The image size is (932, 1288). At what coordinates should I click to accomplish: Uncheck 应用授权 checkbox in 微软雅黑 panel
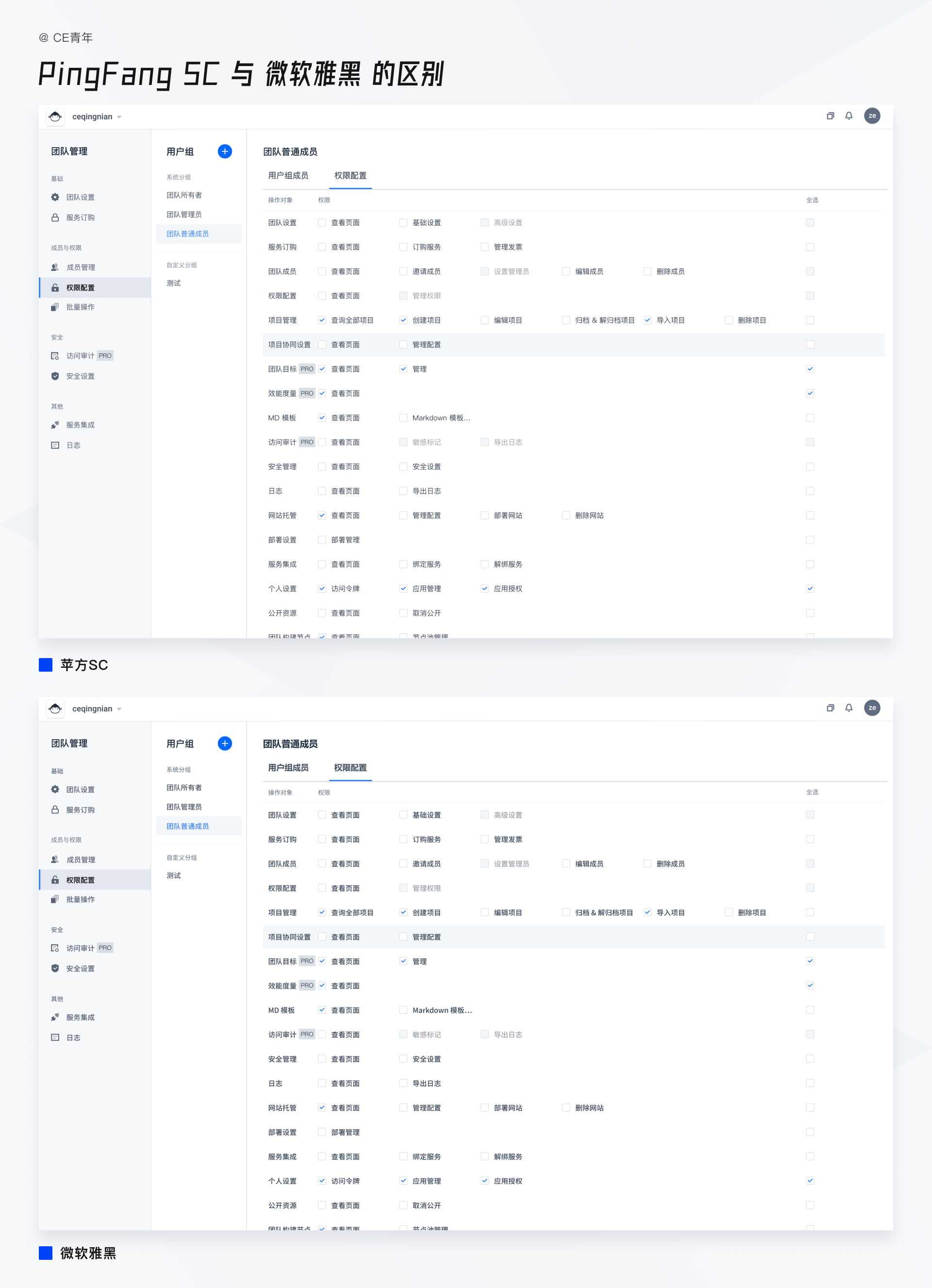(x=484, y=1181)
